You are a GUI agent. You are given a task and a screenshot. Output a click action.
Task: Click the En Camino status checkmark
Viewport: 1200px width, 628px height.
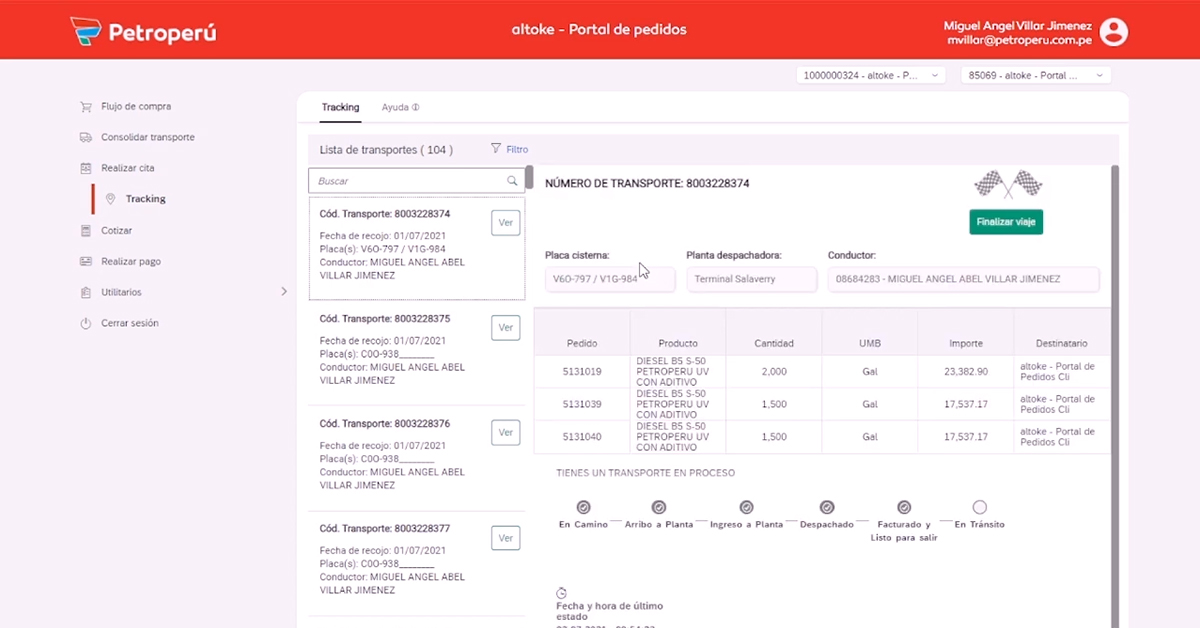(584, 507)
